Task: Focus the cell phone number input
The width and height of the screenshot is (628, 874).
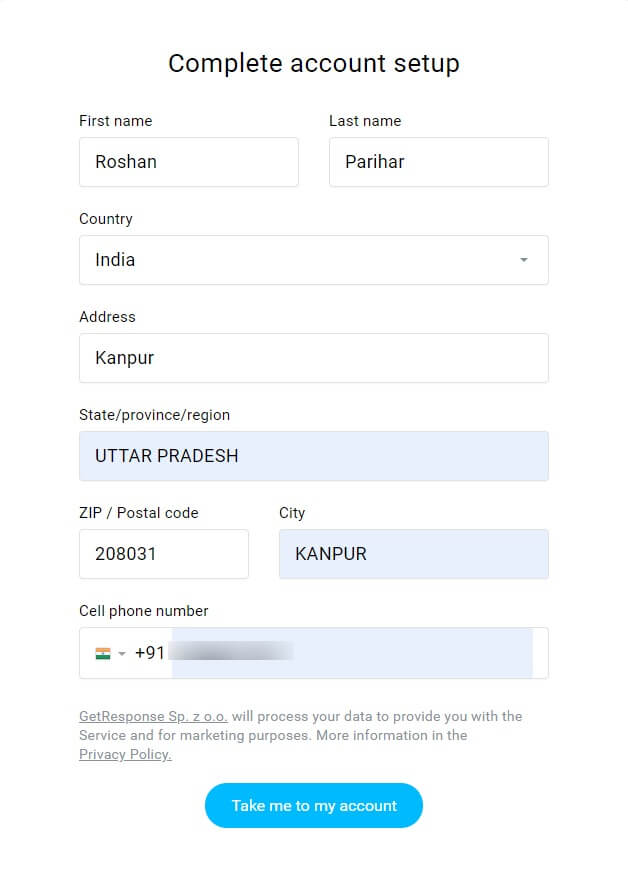Action: pyautogui.click(x=352, y=653)
